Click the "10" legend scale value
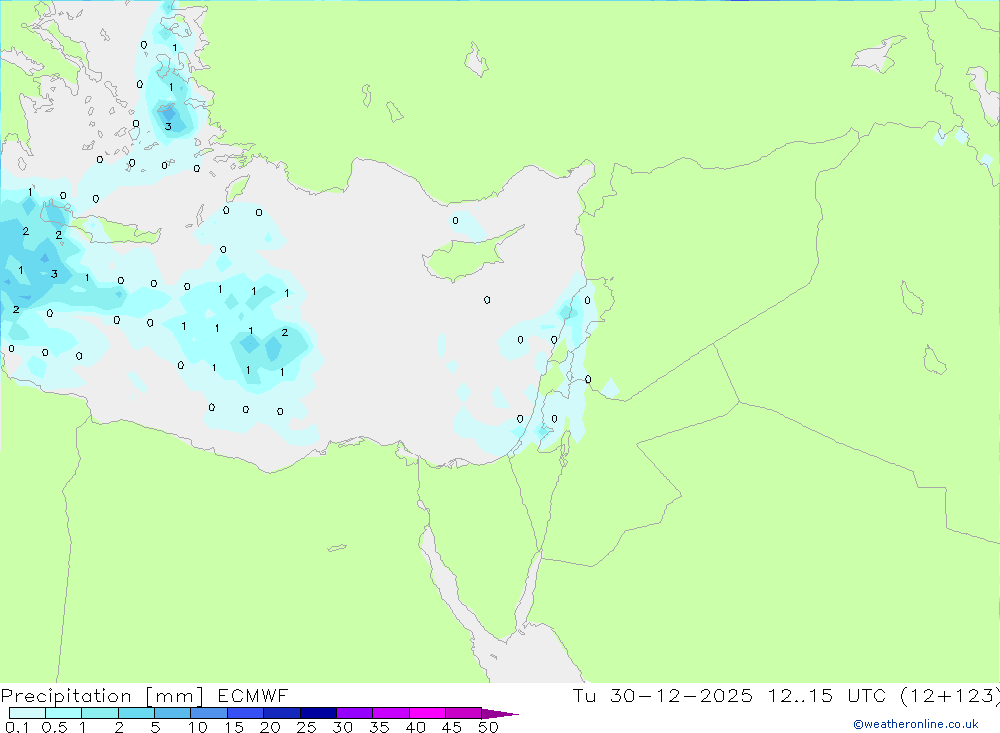 coord(198,727)
